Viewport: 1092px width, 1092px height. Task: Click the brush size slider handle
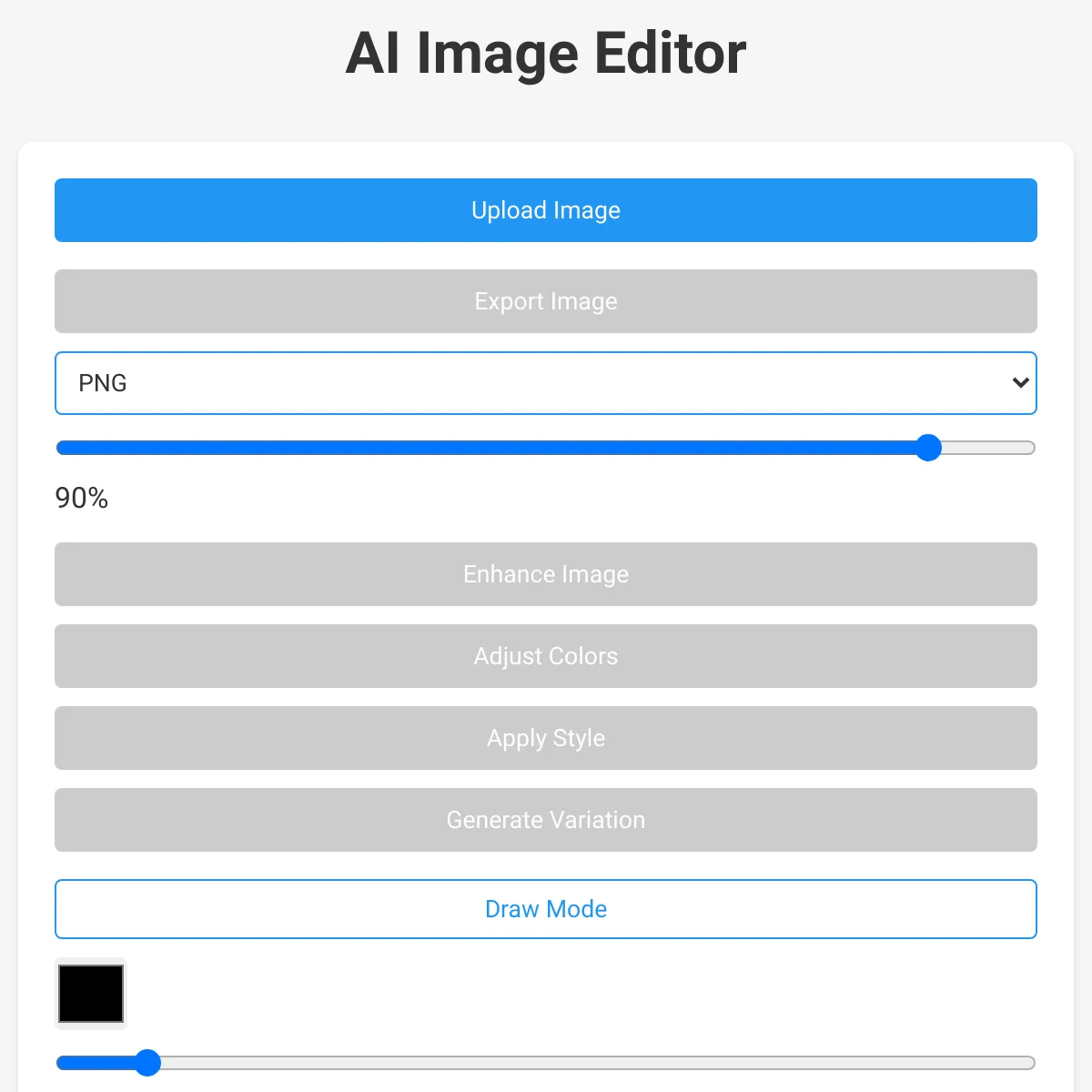pyautogui.click(x=147, y=1062)
